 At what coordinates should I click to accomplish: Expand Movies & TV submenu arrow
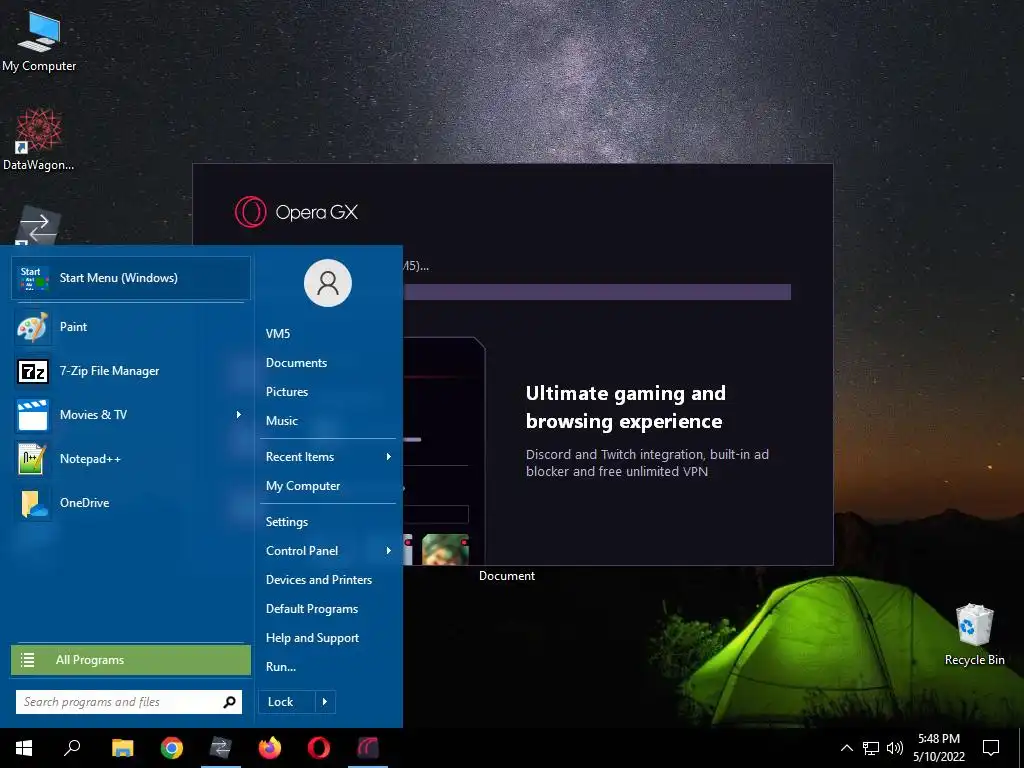[239, 415]
